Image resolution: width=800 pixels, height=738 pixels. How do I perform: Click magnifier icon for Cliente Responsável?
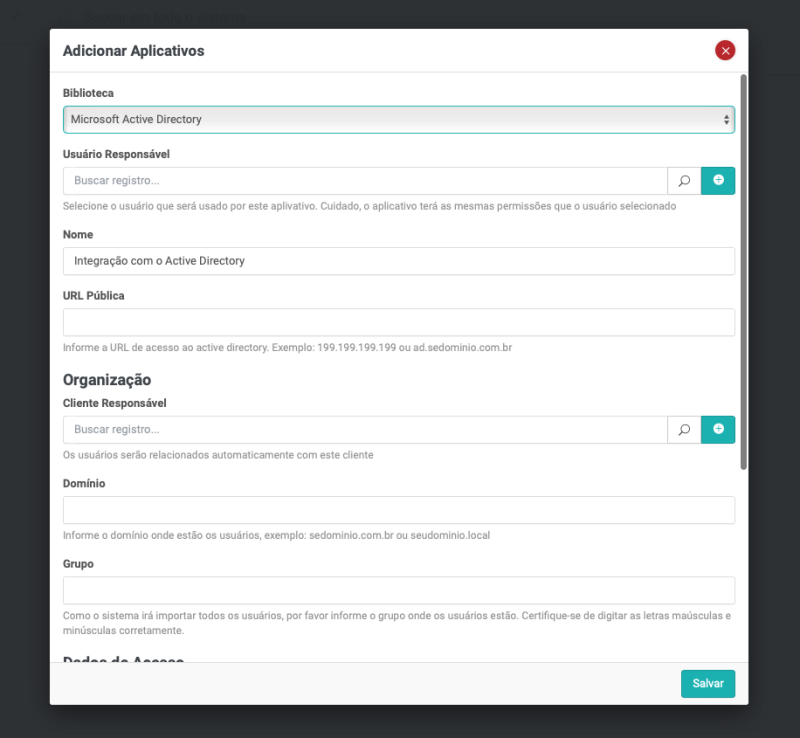[684, 430]
